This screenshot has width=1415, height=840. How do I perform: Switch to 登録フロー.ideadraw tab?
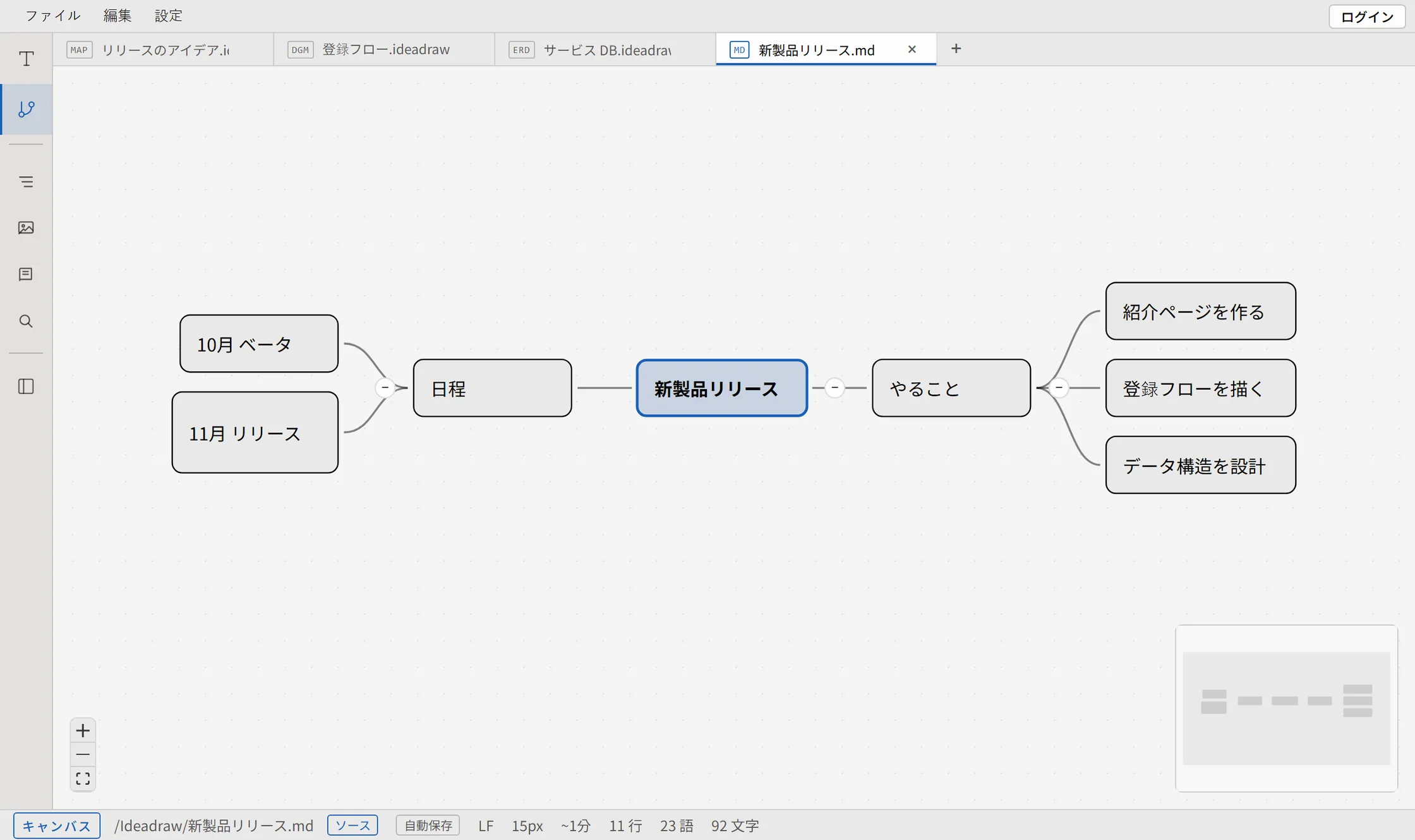(385, 50)
